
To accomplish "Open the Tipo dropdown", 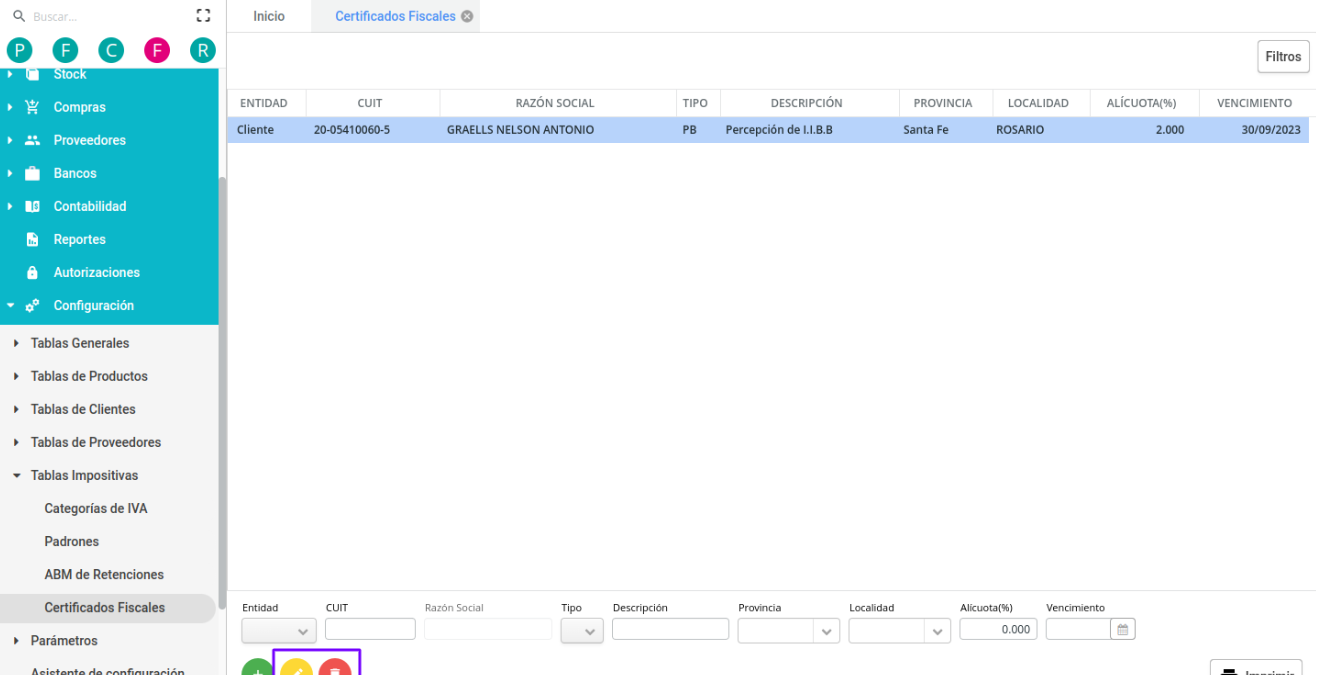I will coord(581,630).
